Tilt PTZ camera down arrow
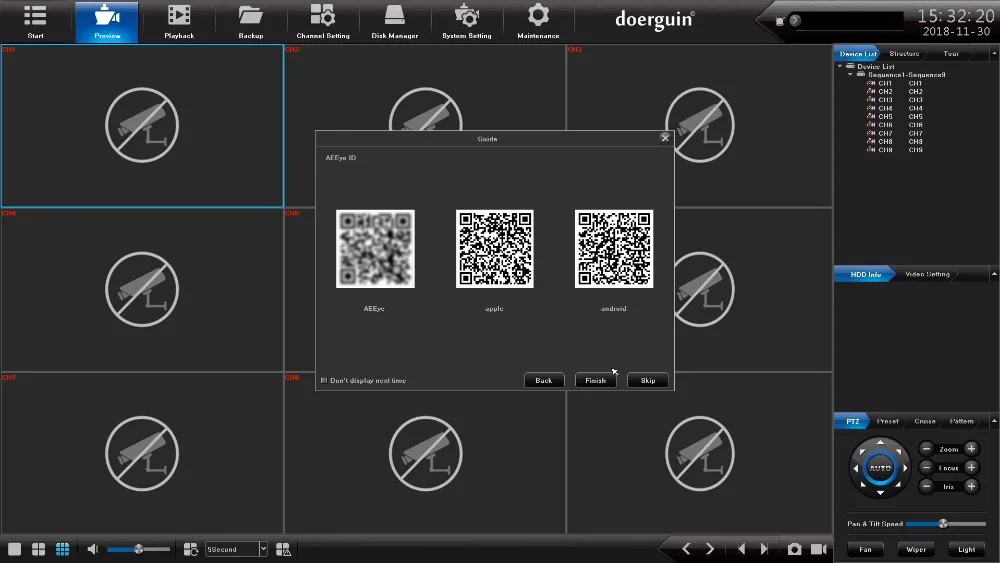This screenshot has width=1000, height=563. 880,493
